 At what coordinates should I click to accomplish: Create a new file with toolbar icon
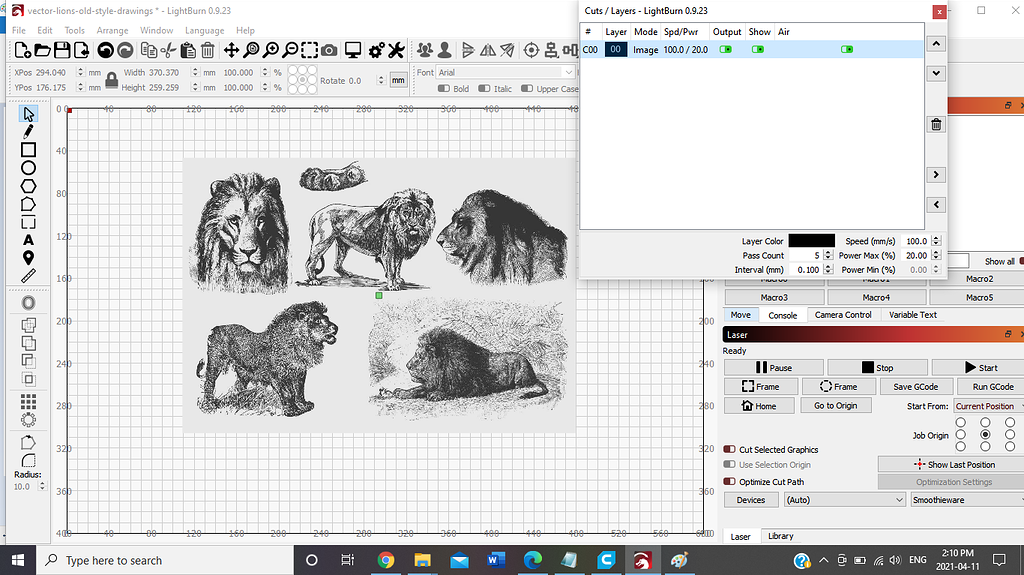click(x=22, y=50)
